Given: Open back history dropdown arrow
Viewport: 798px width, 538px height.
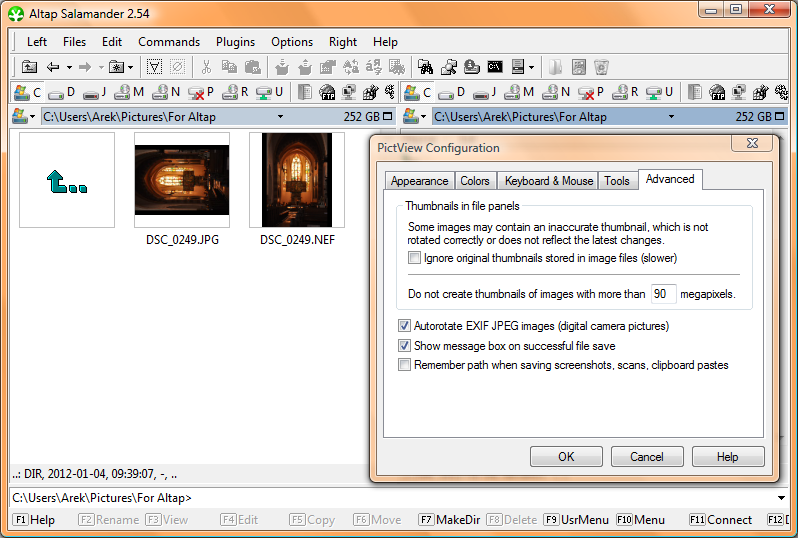Looking at the screenshot, I should point(69,67).
